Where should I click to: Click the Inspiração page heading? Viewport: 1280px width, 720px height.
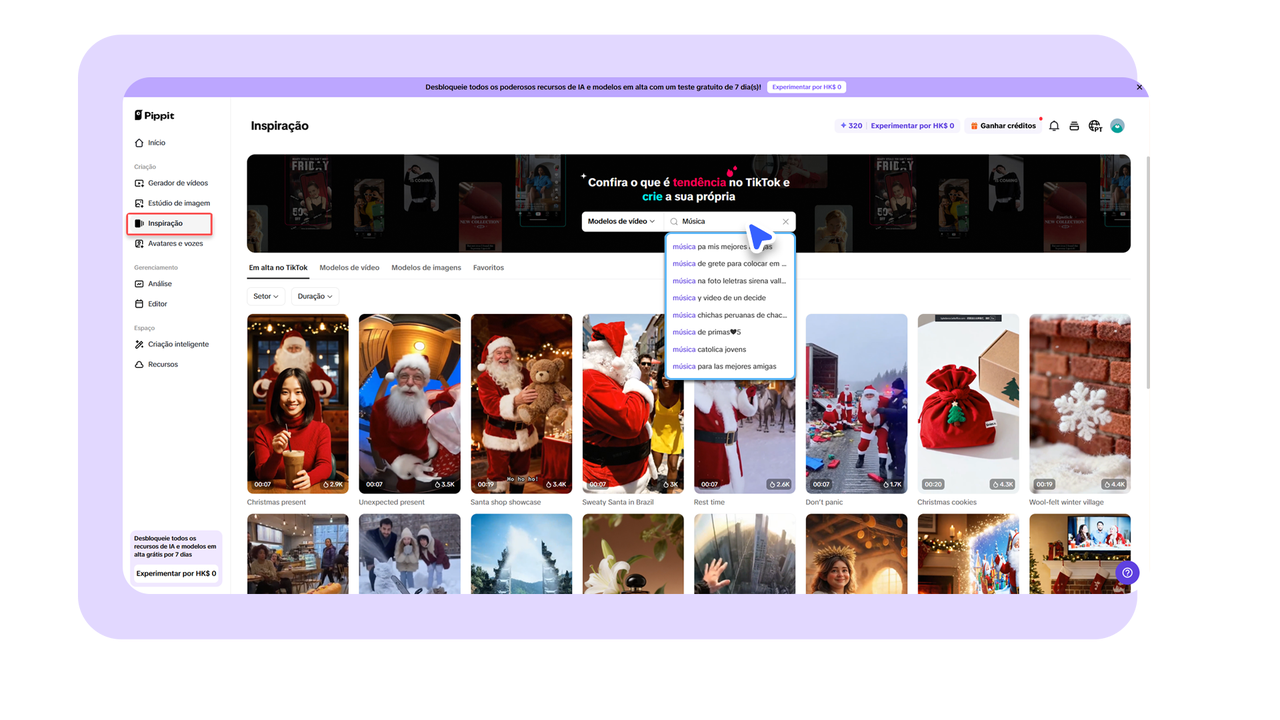[x=280, y=126]
